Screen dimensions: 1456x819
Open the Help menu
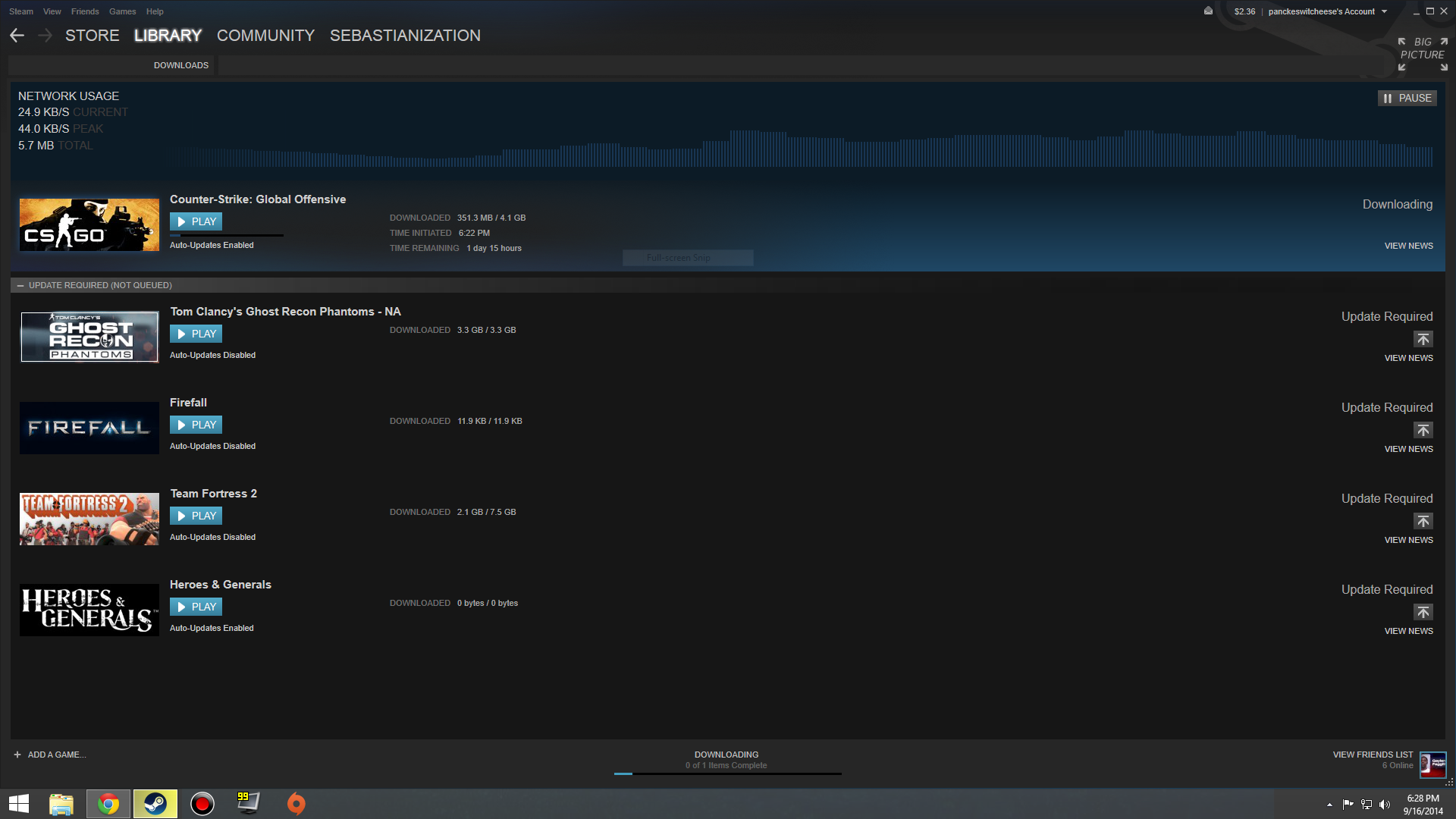pos(155,11)
